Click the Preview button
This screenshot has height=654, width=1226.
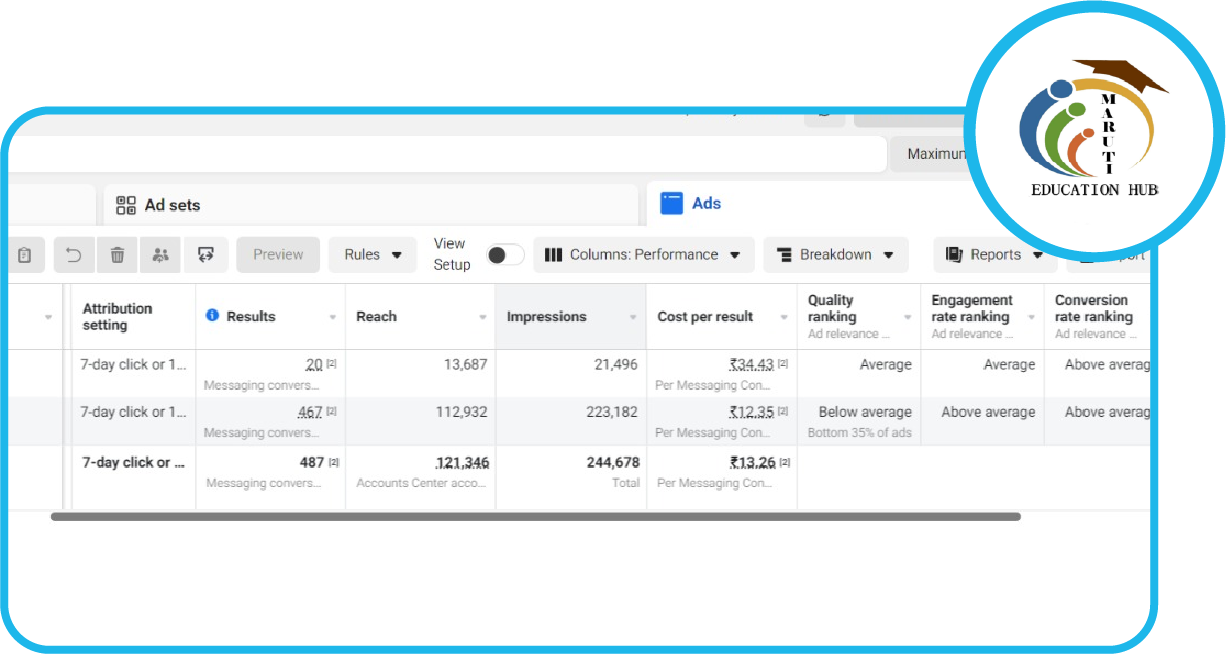278,255
